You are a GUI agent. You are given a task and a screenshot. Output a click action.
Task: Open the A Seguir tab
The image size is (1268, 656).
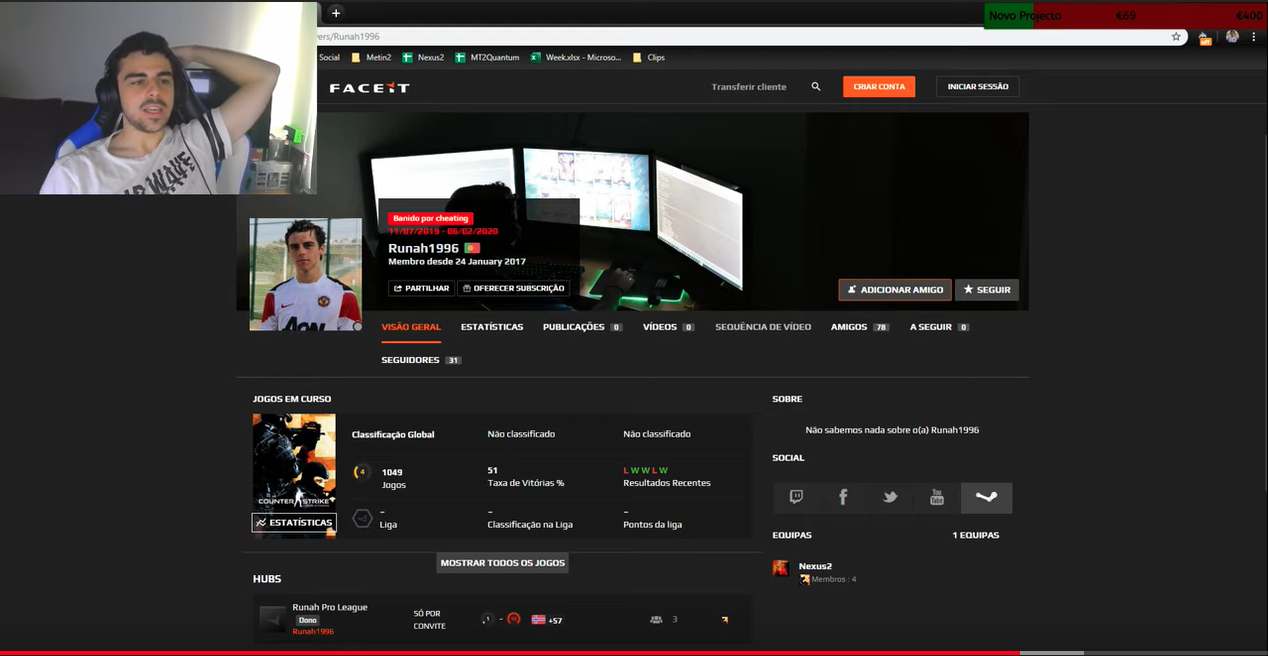click(x=939, y=327)
